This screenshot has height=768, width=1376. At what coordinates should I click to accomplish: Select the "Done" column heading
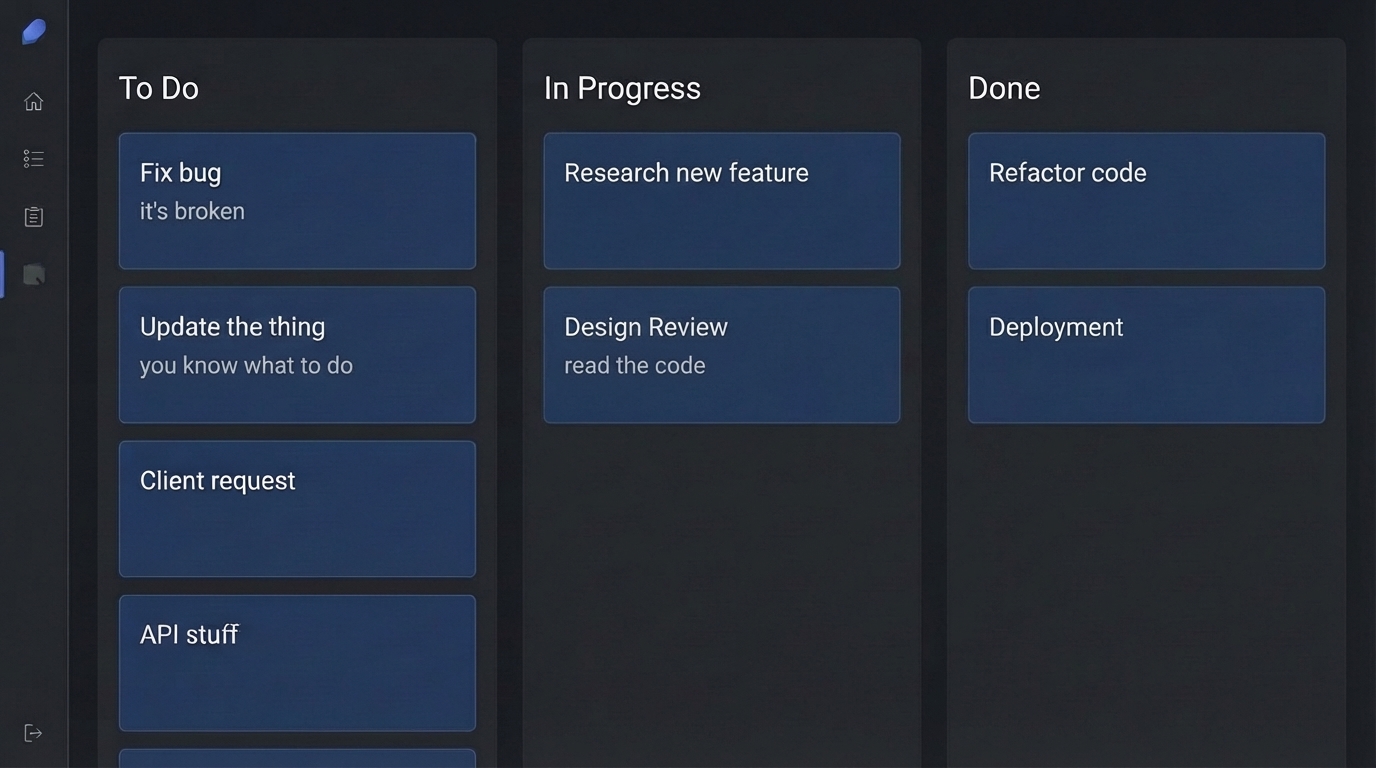click(x=1004, y=88)
